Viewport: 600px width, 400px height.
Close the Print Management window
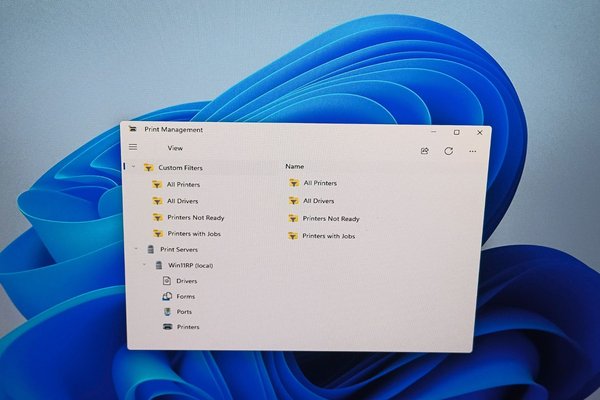(x=479, y=132)
